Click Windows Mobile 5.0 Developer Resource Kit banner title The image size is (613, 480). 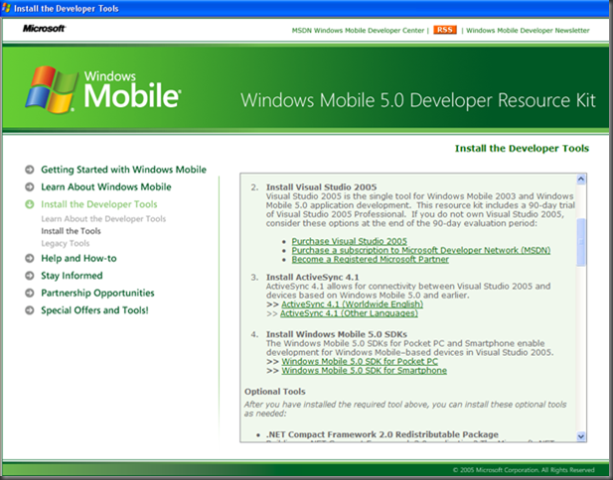click(x=418, y=100)
